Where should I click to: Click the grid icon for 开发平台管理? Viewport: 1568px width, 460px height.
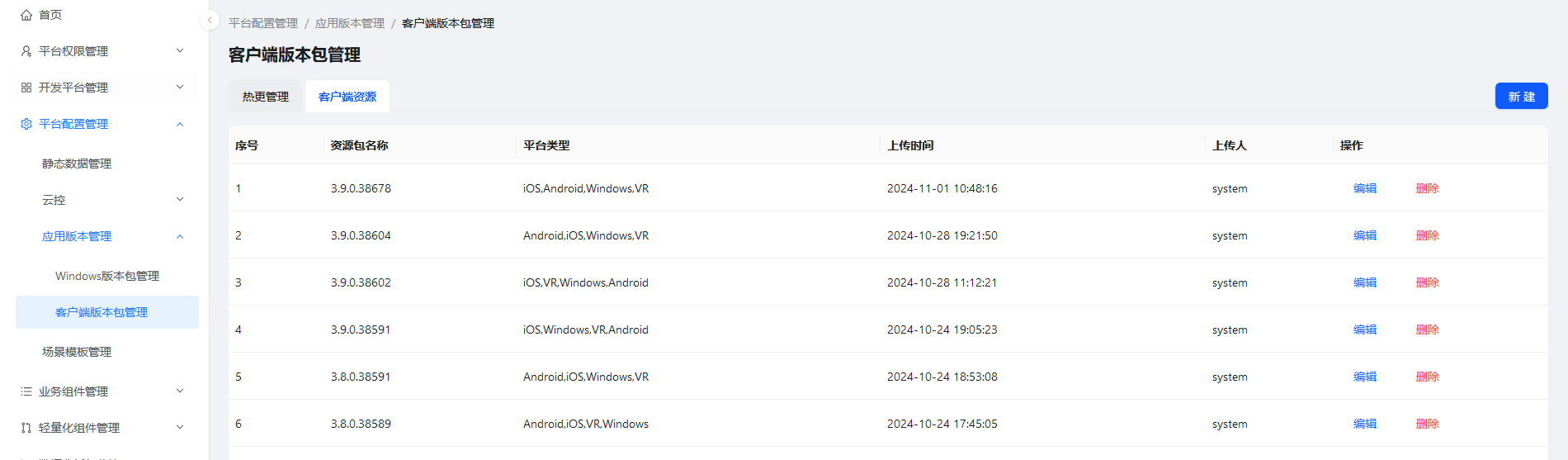(26, 88)
